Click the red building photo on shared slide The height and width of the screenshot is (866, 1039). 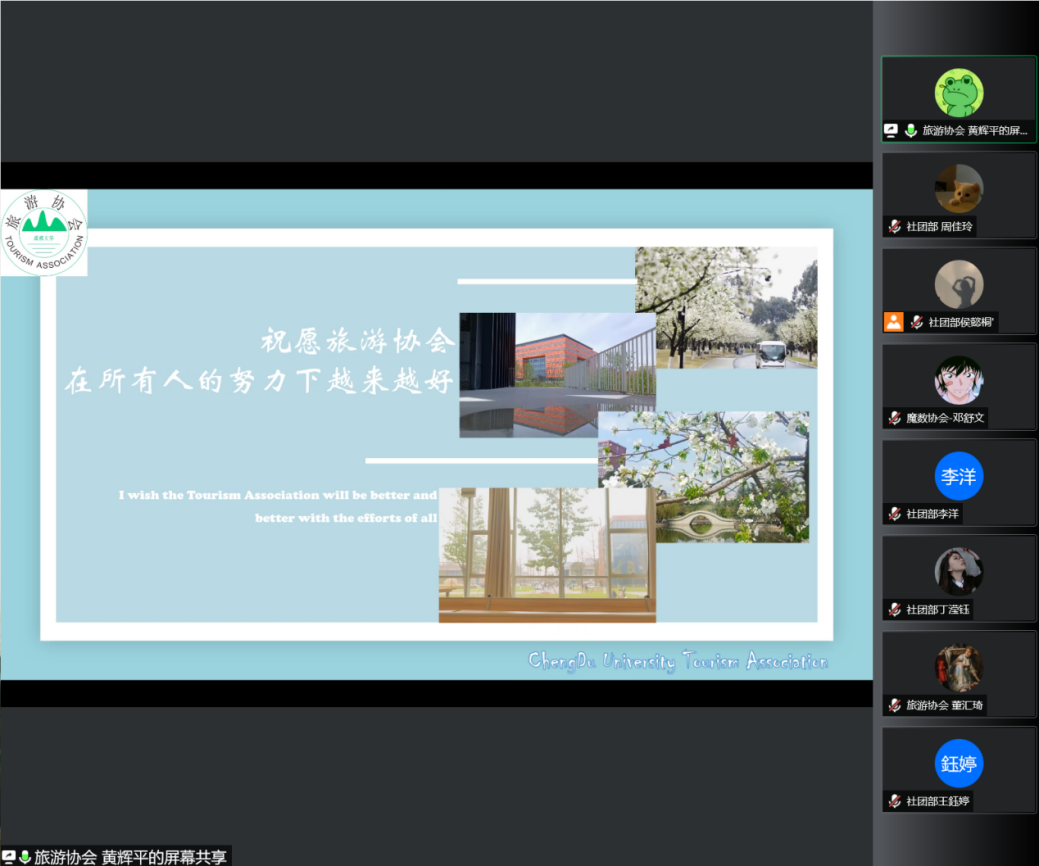coord(557,374)
